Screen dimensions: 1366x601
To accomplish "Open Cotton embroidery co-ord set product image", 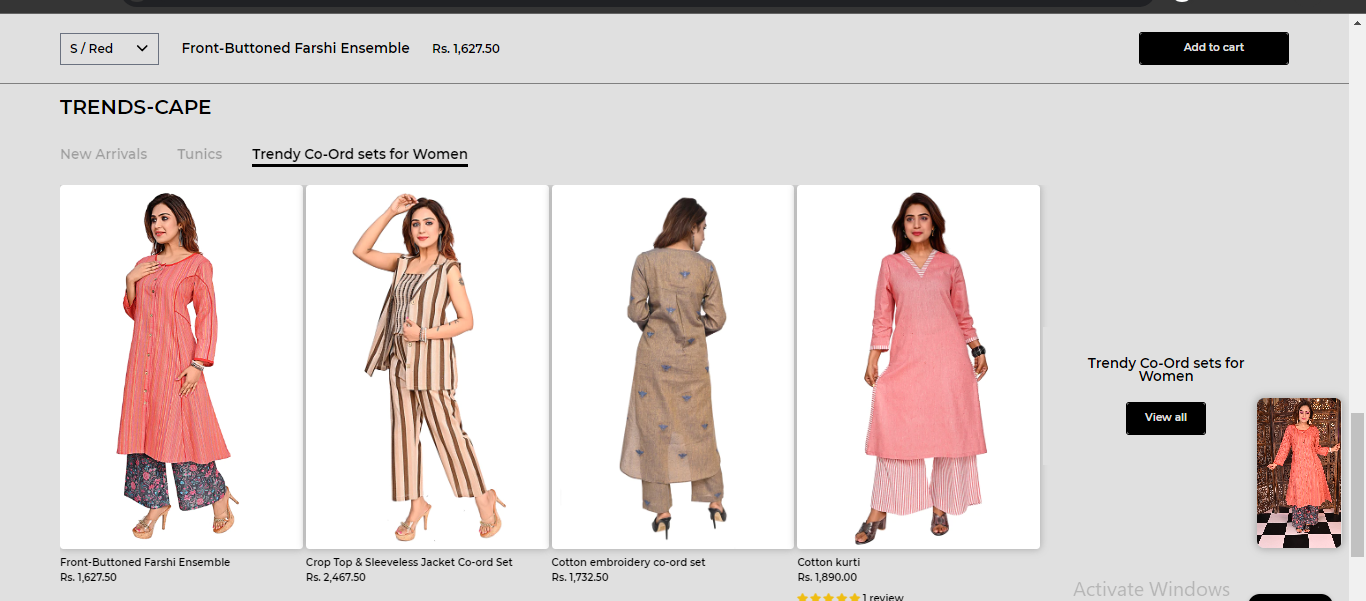I will (x=673, y=367).
